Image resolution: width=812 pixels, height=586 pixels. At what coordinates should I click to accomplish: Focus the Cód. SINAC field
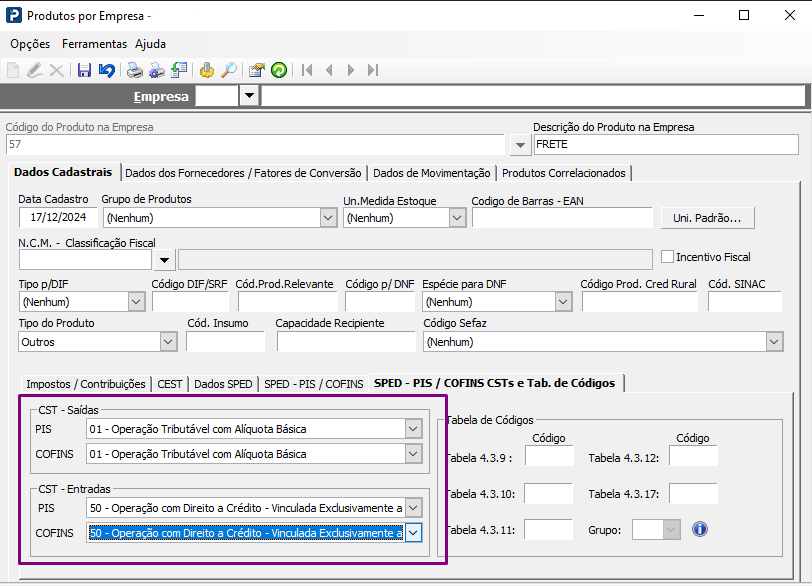tap(745, 302)
